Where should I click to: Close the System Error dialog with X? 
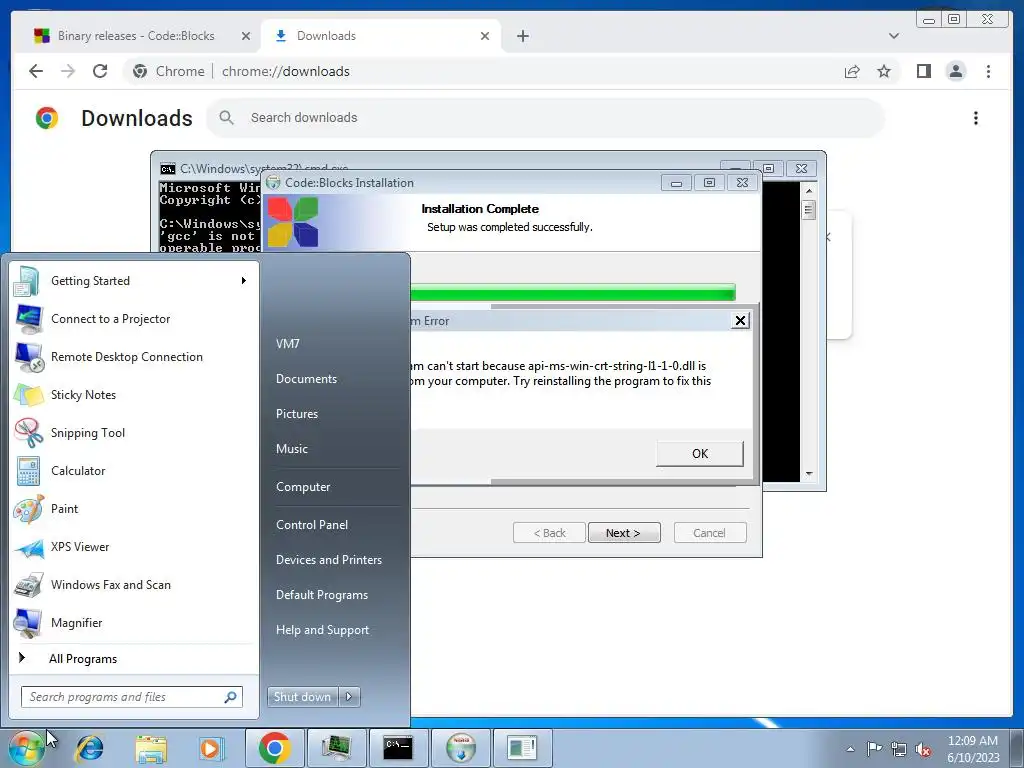740,321
